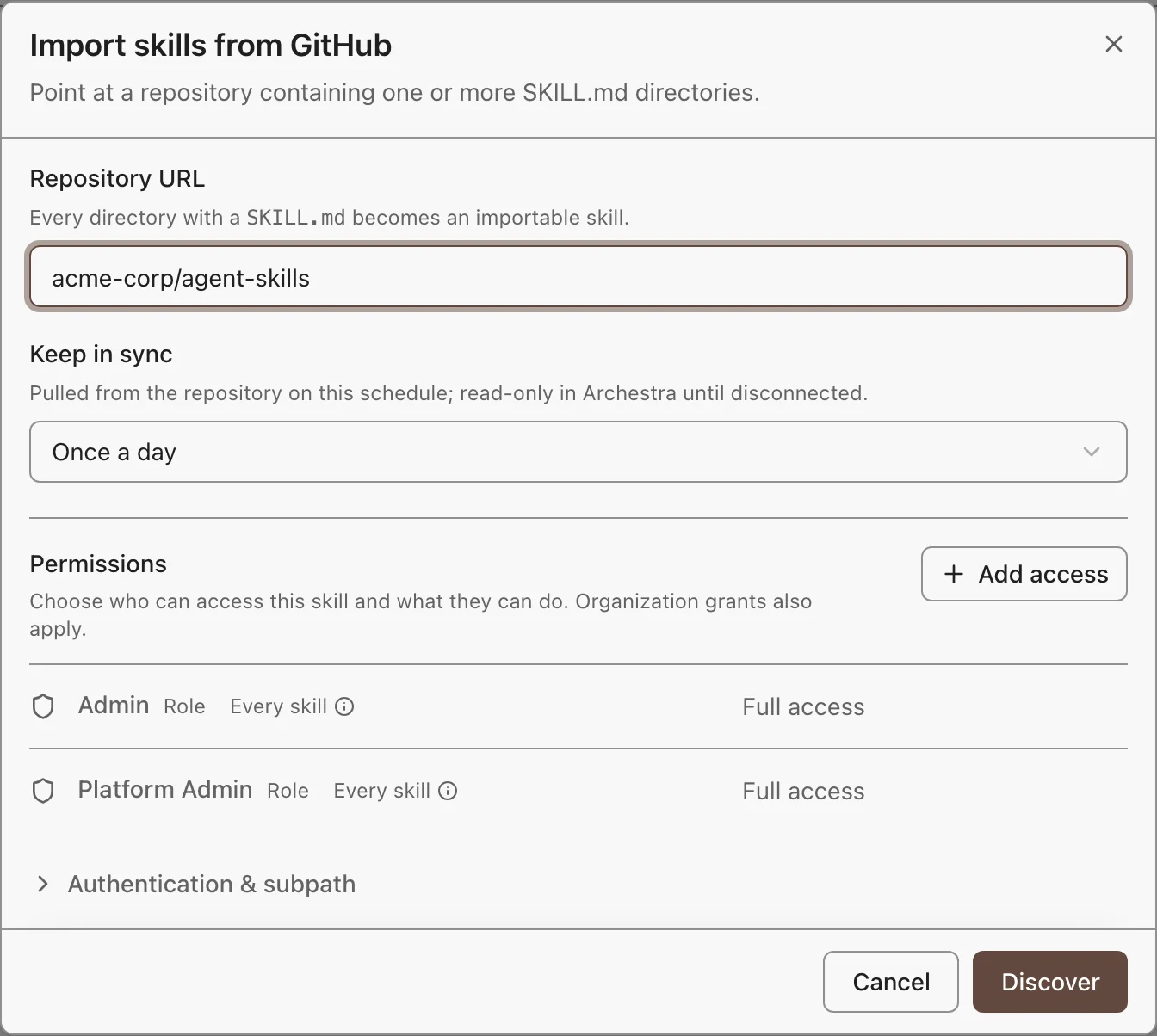Open the Keep in sync dropdown
This screenshot has width=1157, height=1036.
coord(578,452)
